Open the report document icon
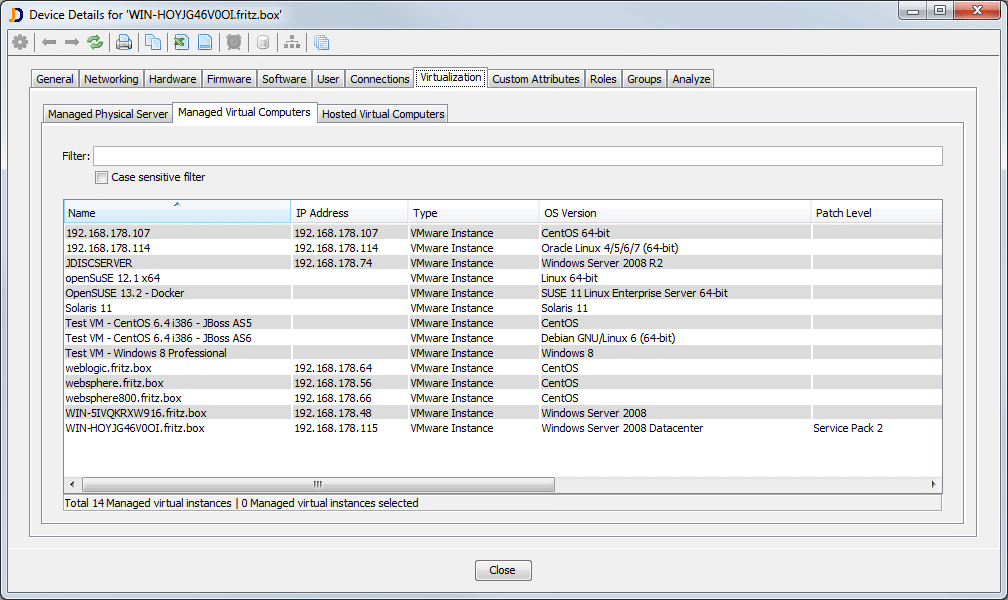 tap(206, 42)
